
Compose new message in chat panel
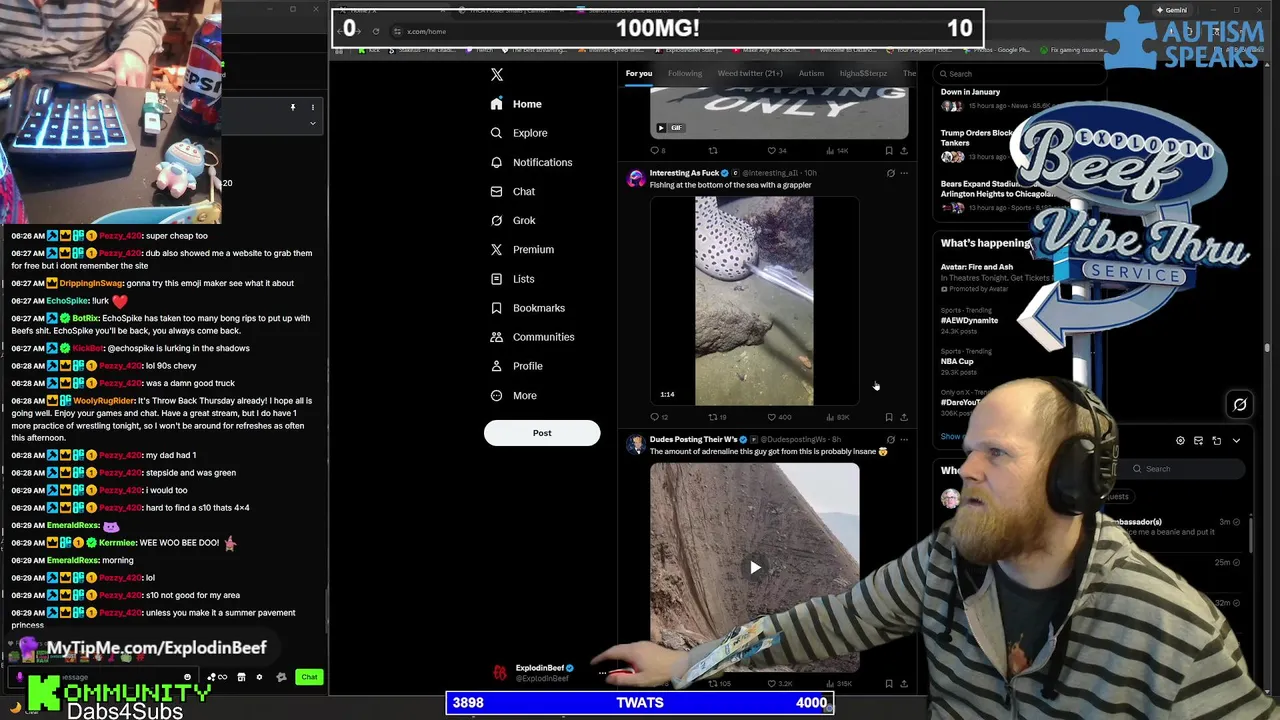coord(1198,441)
